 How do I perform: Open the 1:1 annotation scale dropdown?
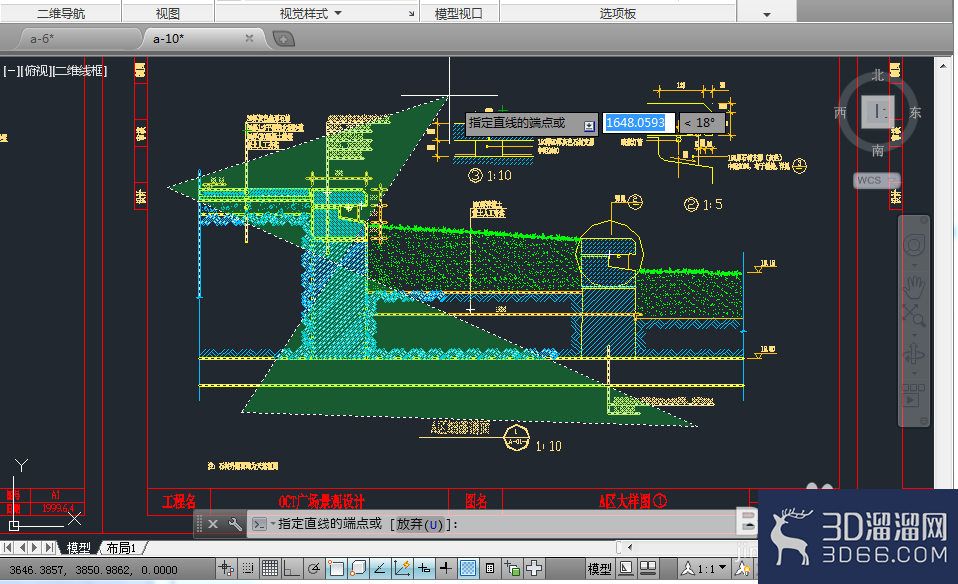tap(705, 569)
